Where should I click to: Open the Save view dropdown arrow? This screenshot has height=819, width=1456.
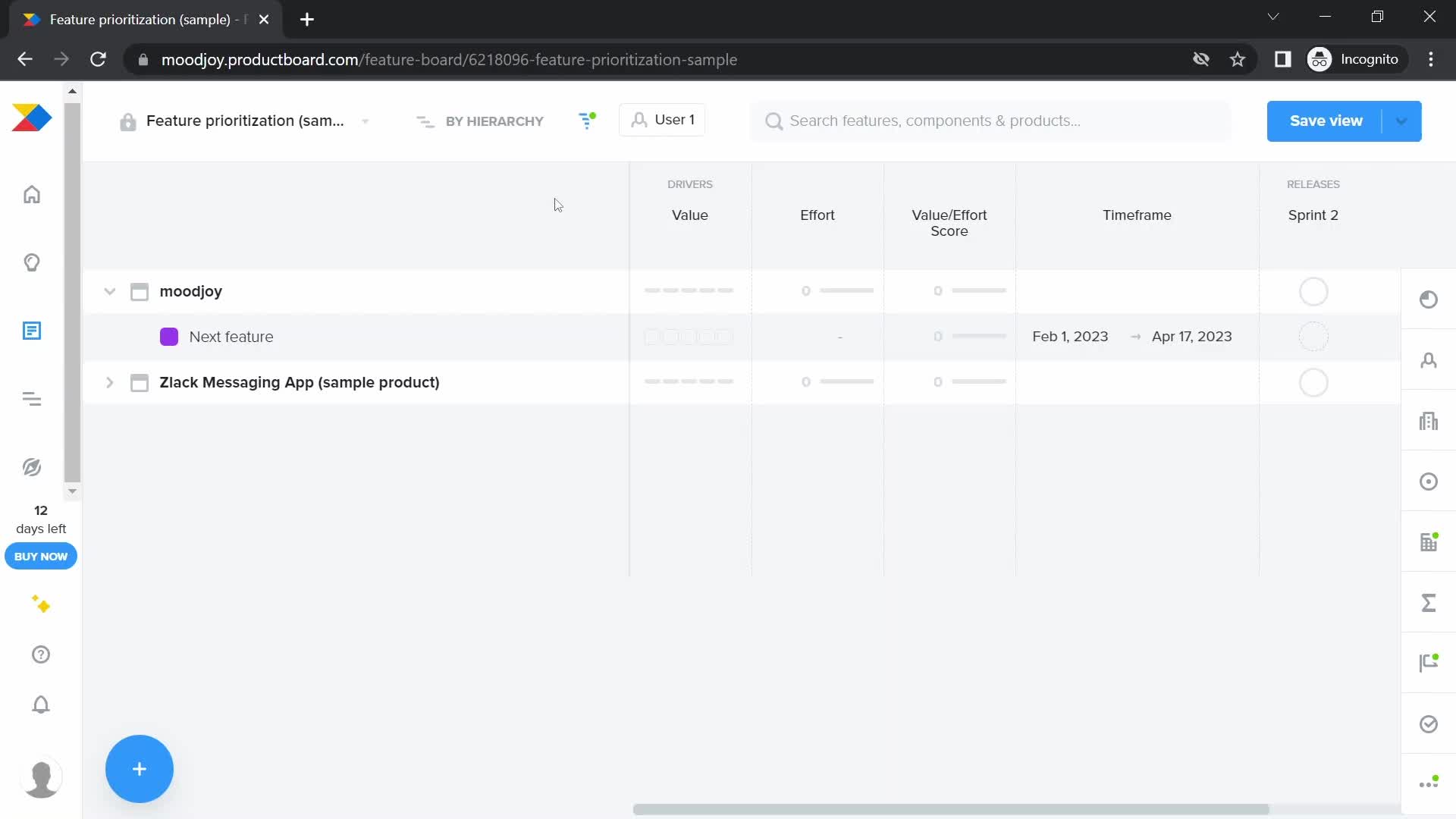click(x=1402, y=121)
